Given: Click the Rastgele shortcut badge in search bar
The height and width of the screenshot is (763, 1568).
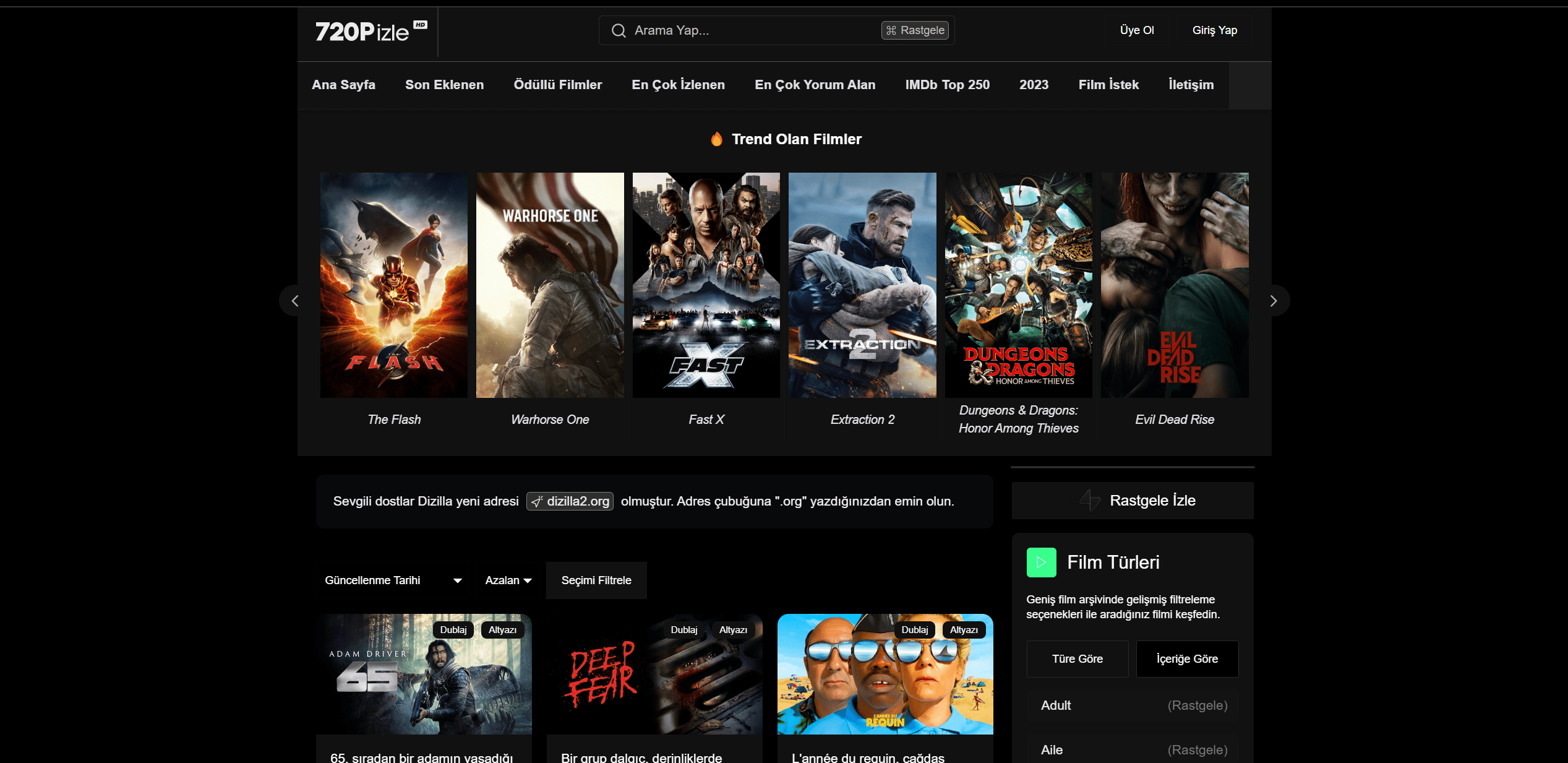Looking at the screenshot, I should 915,30.
